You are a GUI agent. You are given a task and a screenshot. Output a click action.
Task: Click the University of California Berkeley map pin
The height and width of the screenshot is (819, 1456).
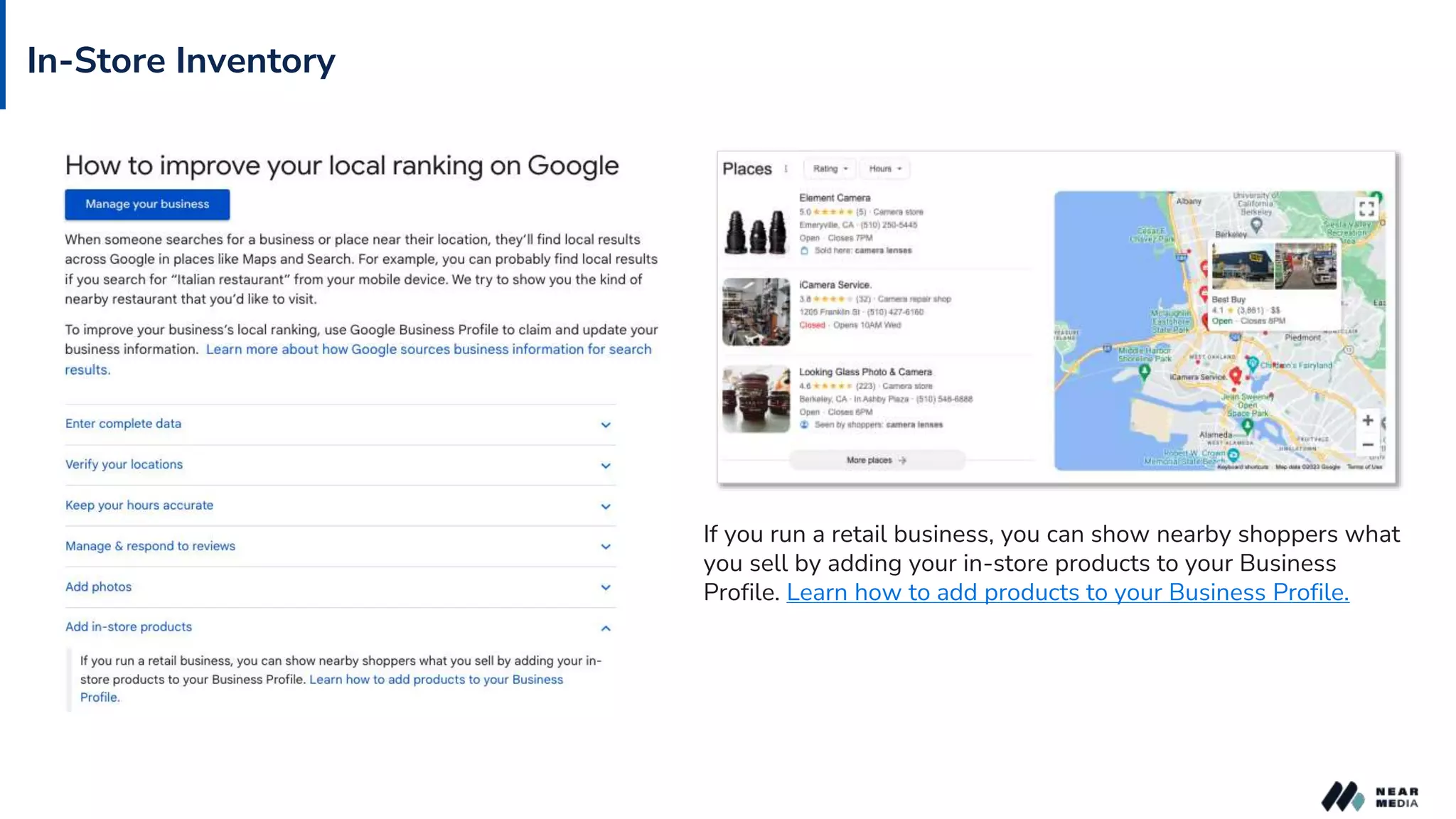1256,225
